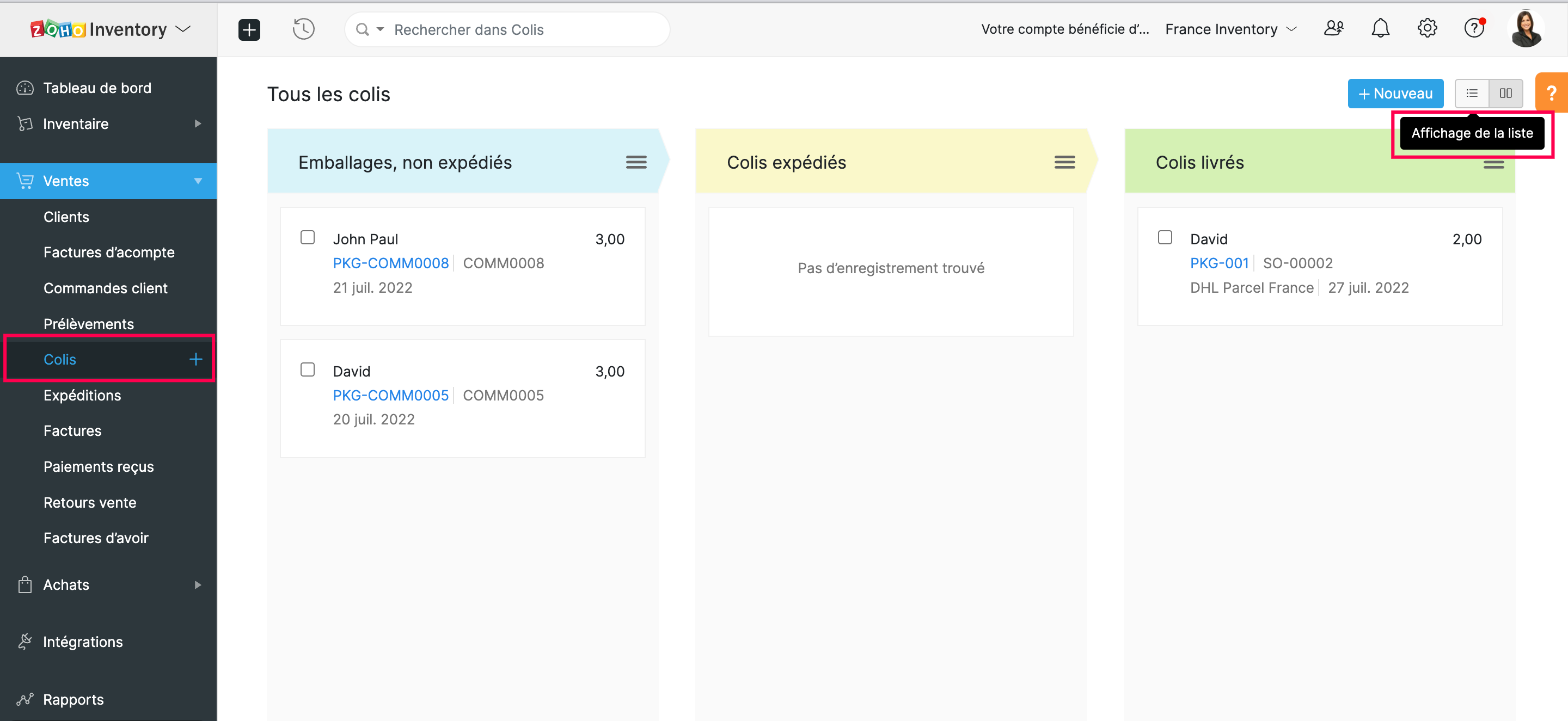Click the search magnifier icon

(362, 29)
